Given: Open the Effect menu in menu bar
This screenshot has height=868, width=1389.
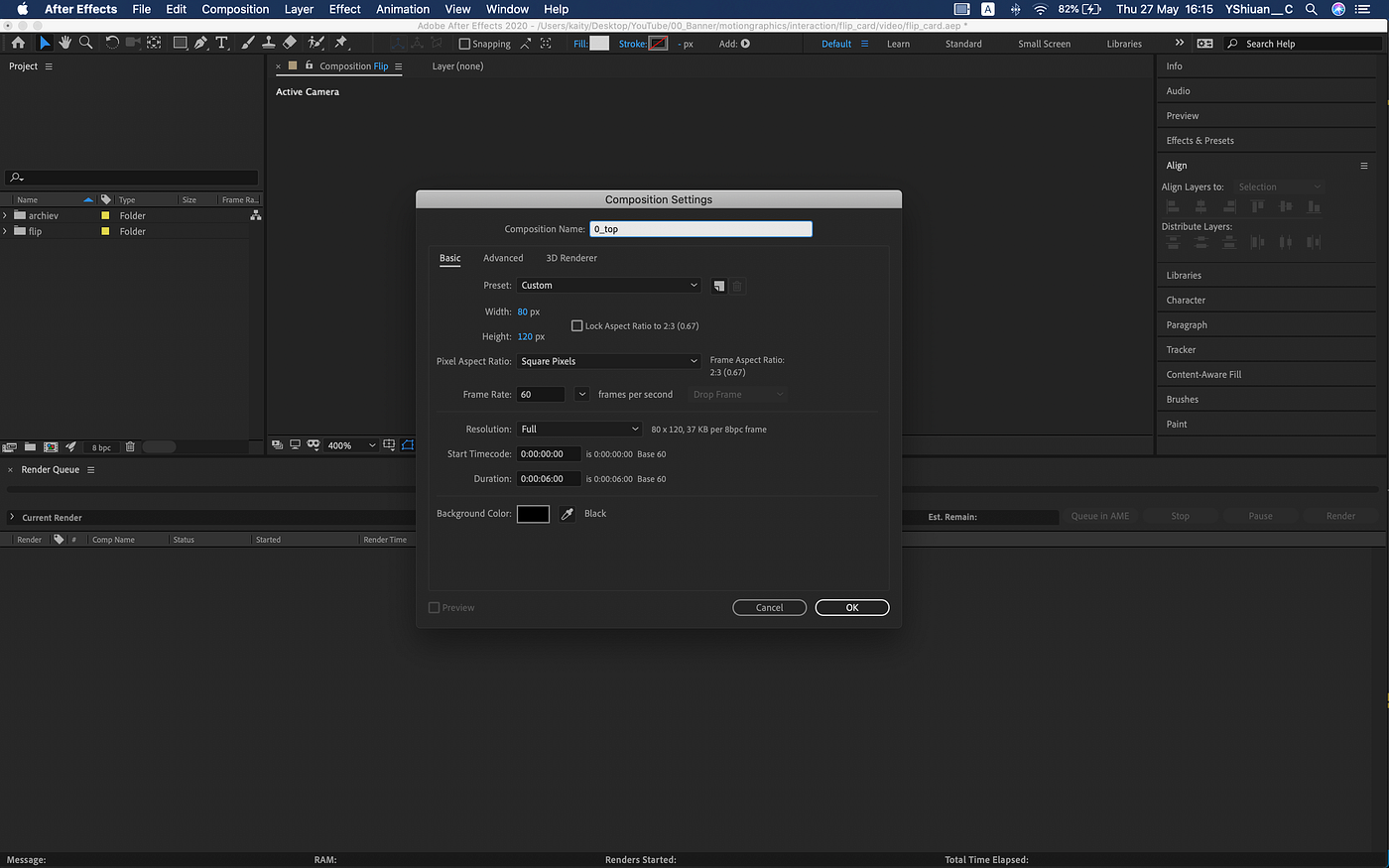Looking at the screenshot, I should coord(344,9).
